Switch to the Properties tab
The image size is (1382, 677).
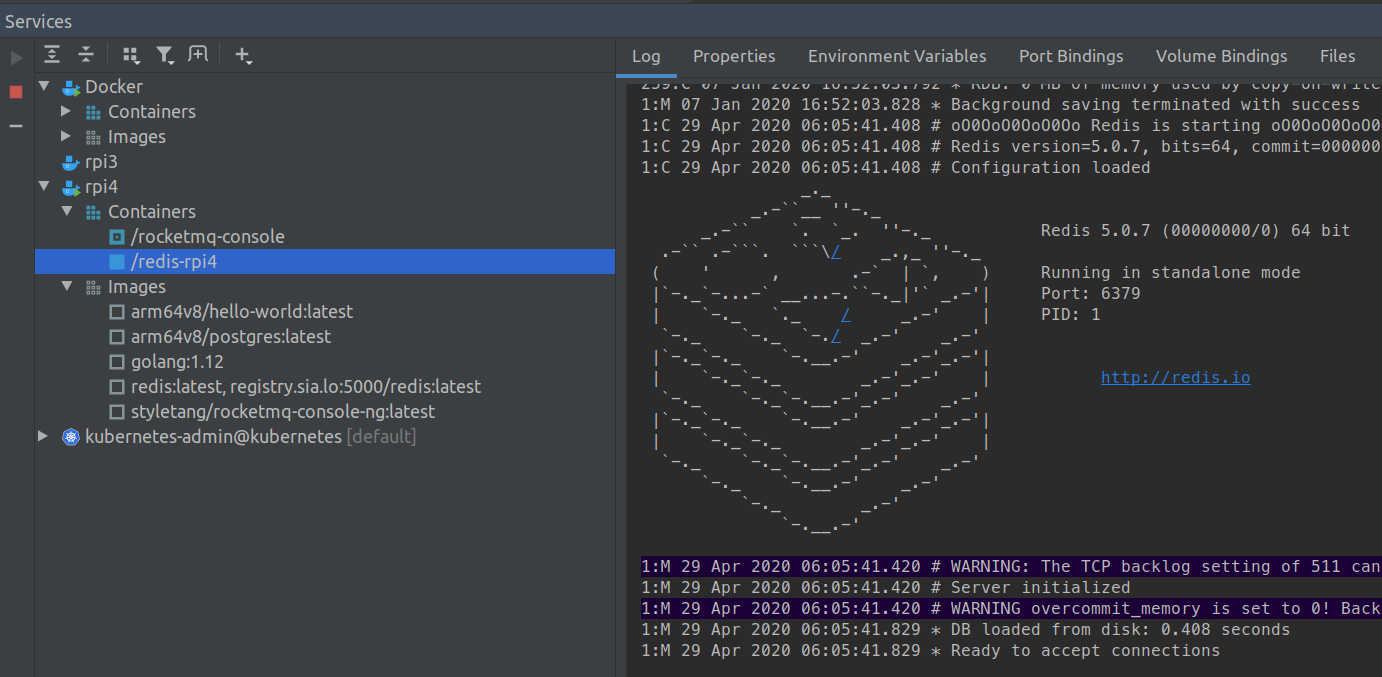click(x=734, y=56)
